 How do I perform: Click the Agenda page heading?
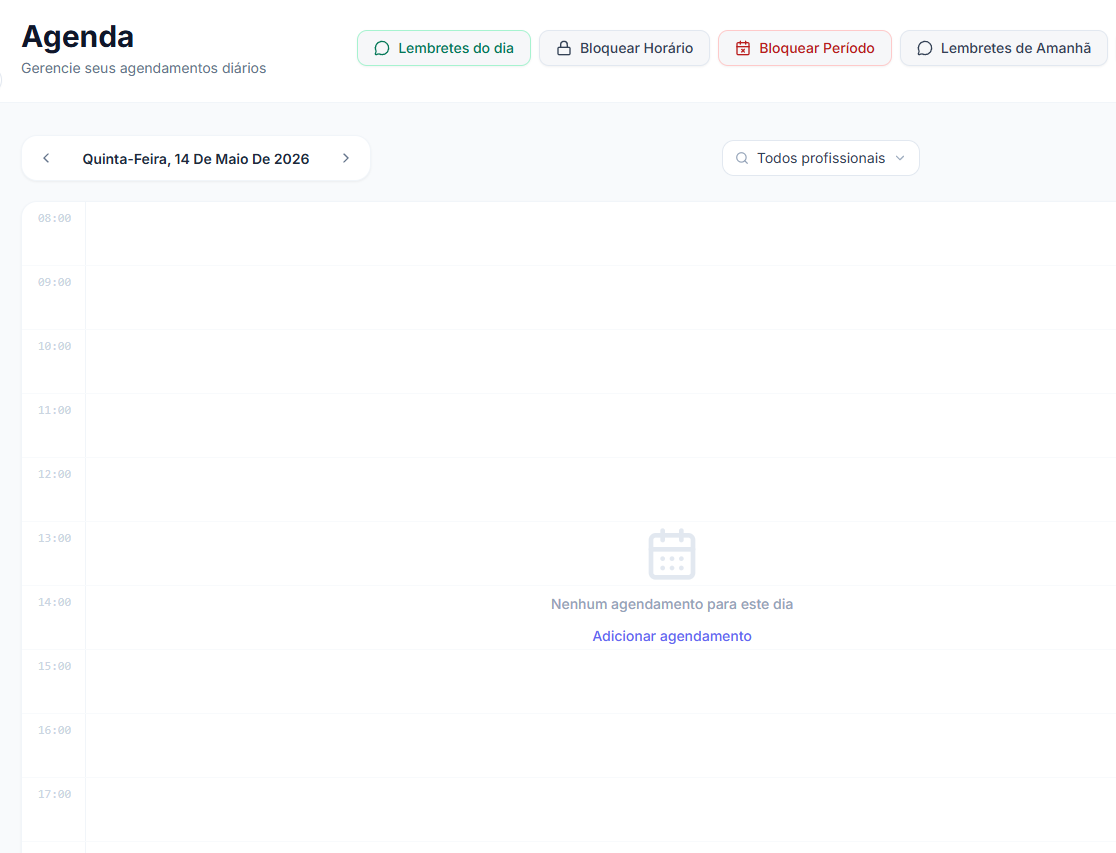78,37
